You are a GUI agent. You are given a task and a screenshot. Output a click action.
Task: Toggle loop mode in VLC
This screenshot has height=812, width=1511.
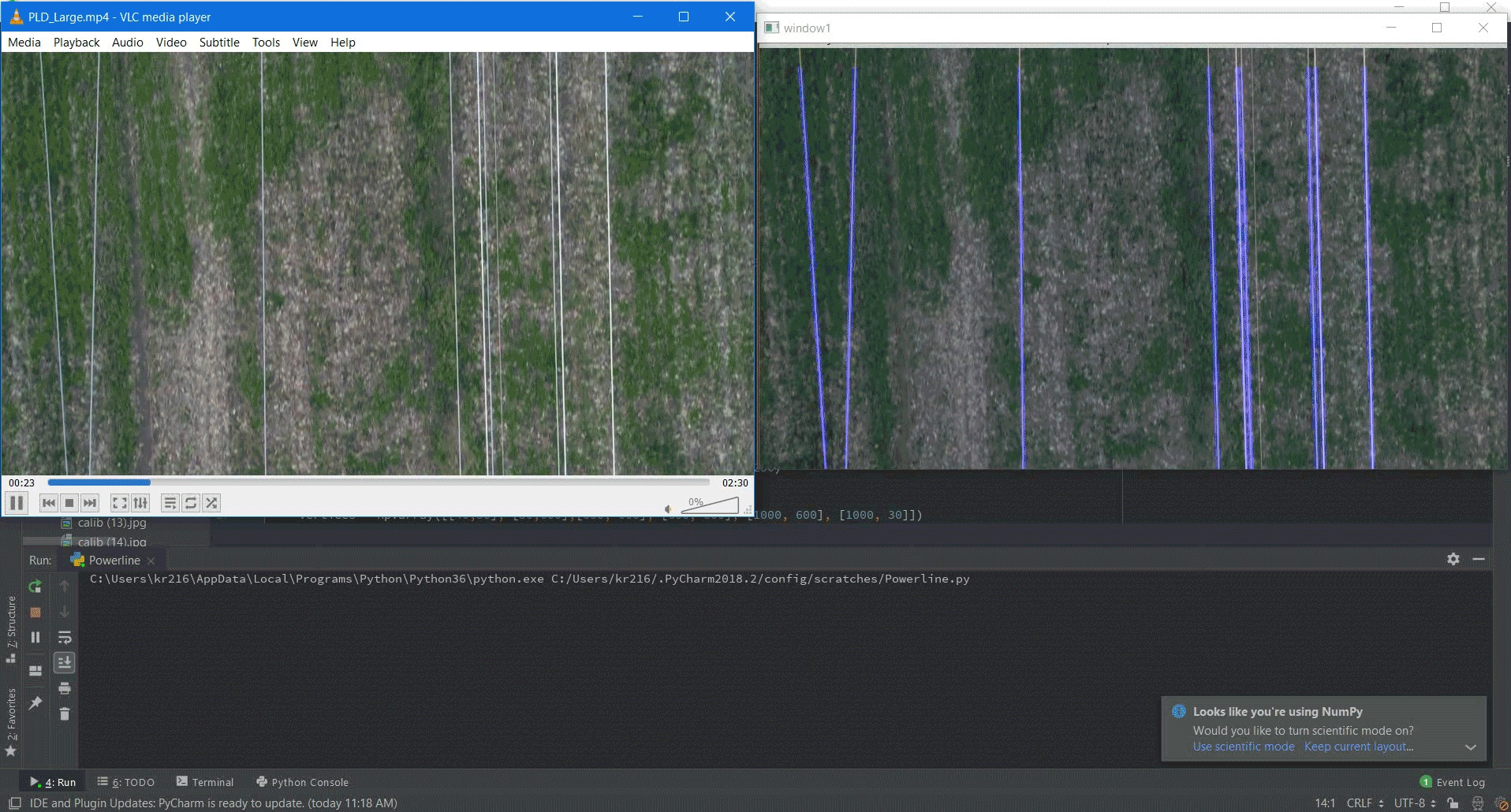[191, 503]
